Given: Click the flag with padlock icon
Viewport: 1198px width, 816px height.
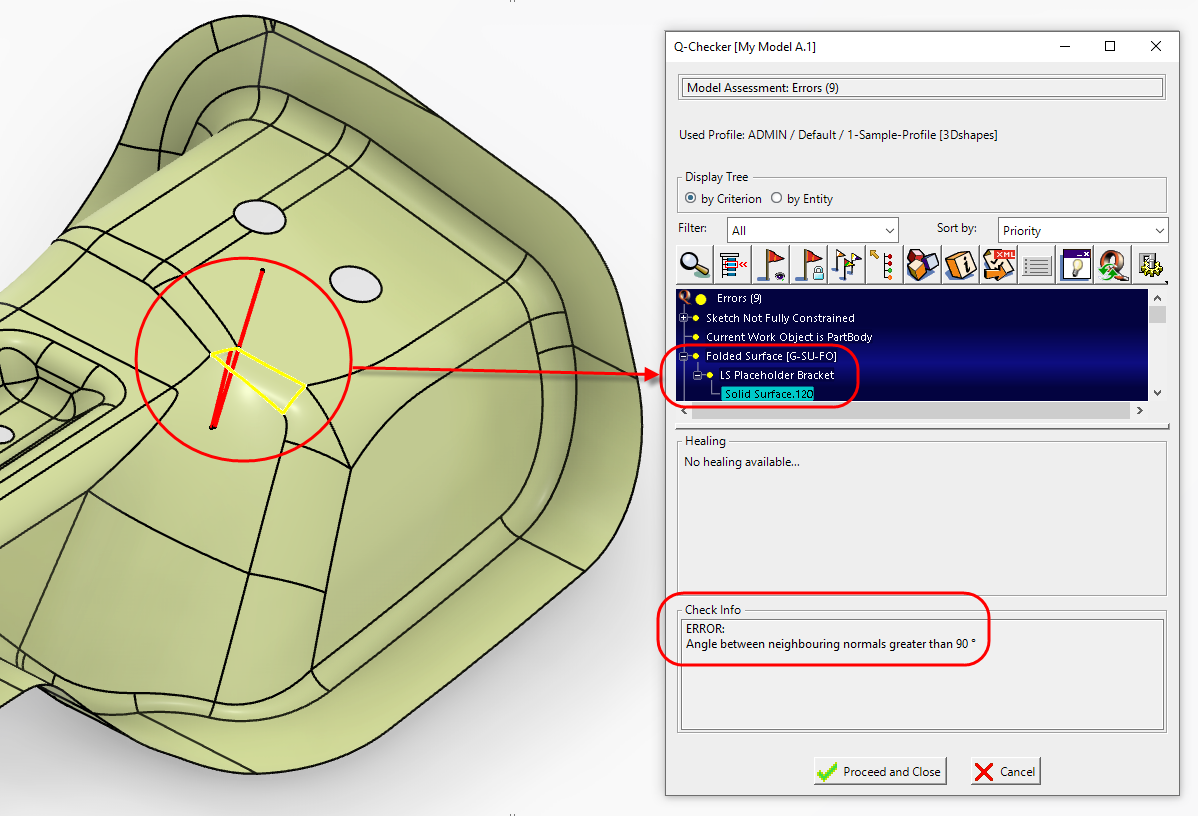Looking at the screenshot, I should 808,265.
